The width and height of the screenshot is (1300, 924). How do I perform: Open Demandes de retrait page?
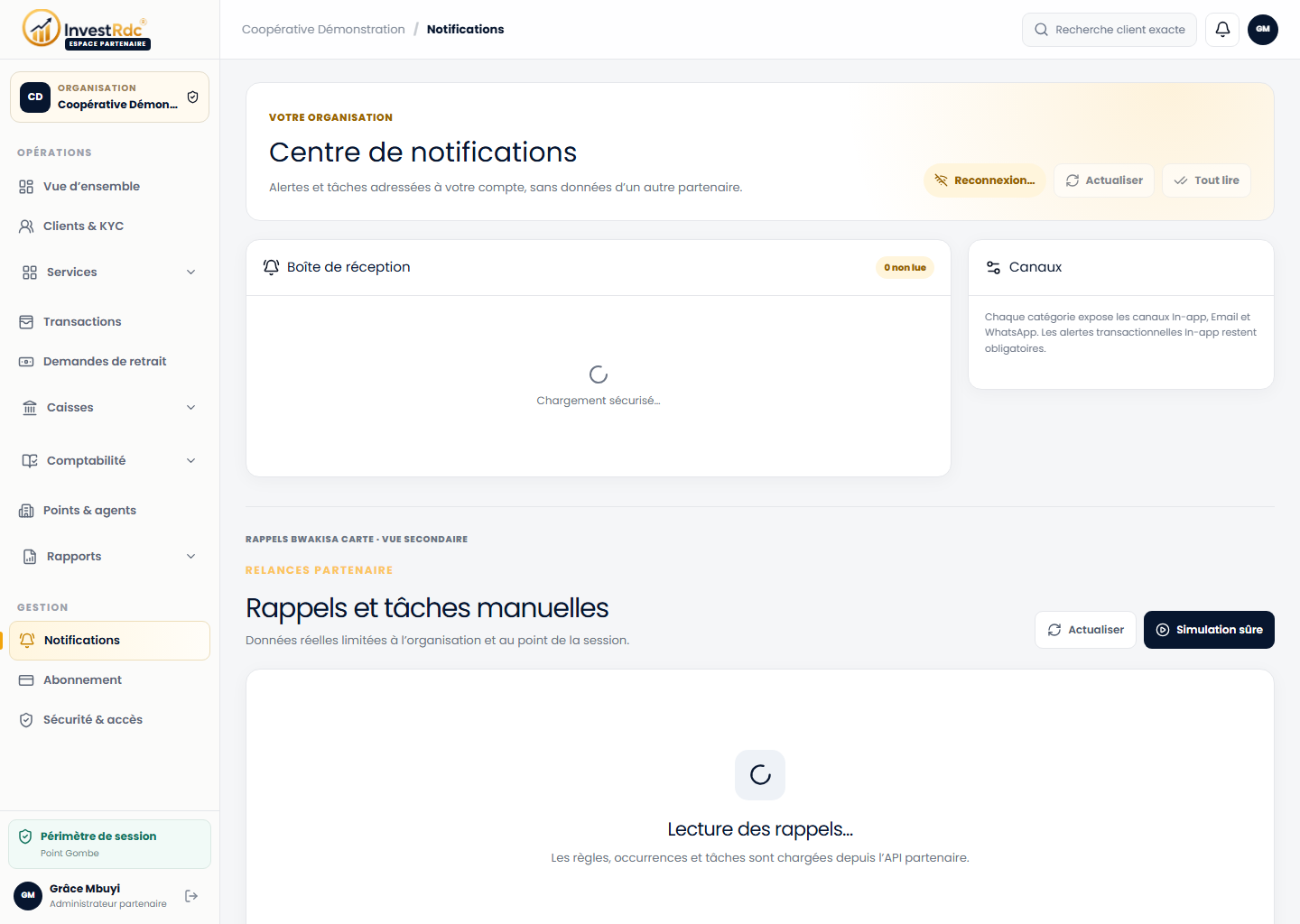click(109, 362)
